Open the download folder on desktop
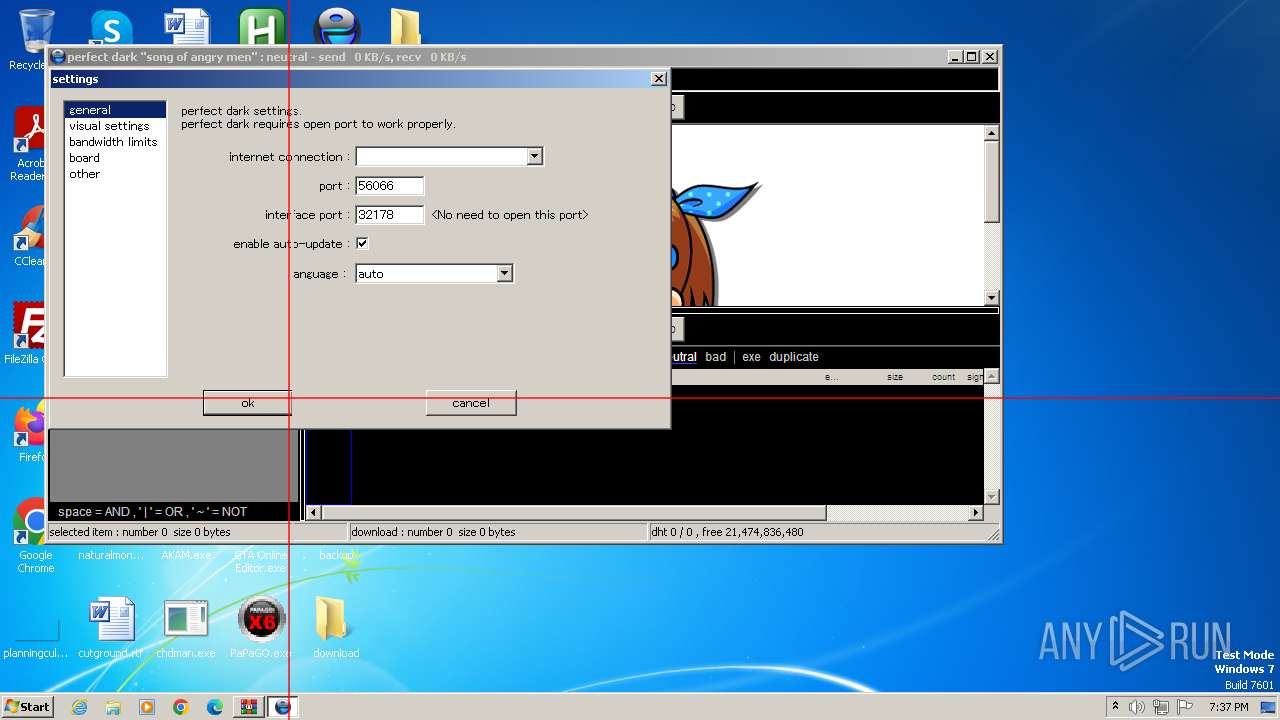The height and width of the screenshot is (720, 1280). (336, 627)
